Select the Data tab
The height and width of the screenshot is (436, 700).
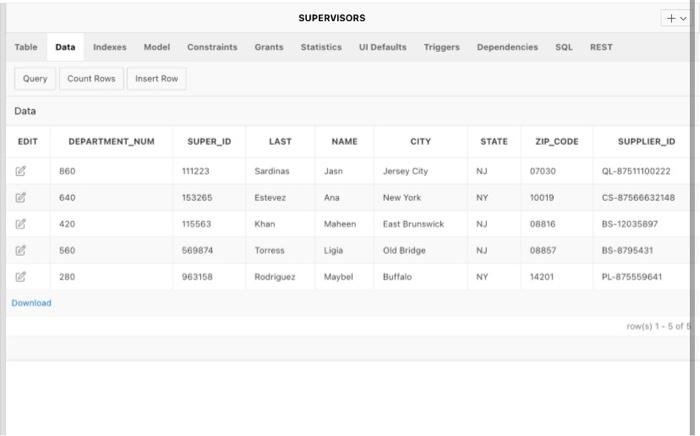pyautogui.click(x=65, y=47)
